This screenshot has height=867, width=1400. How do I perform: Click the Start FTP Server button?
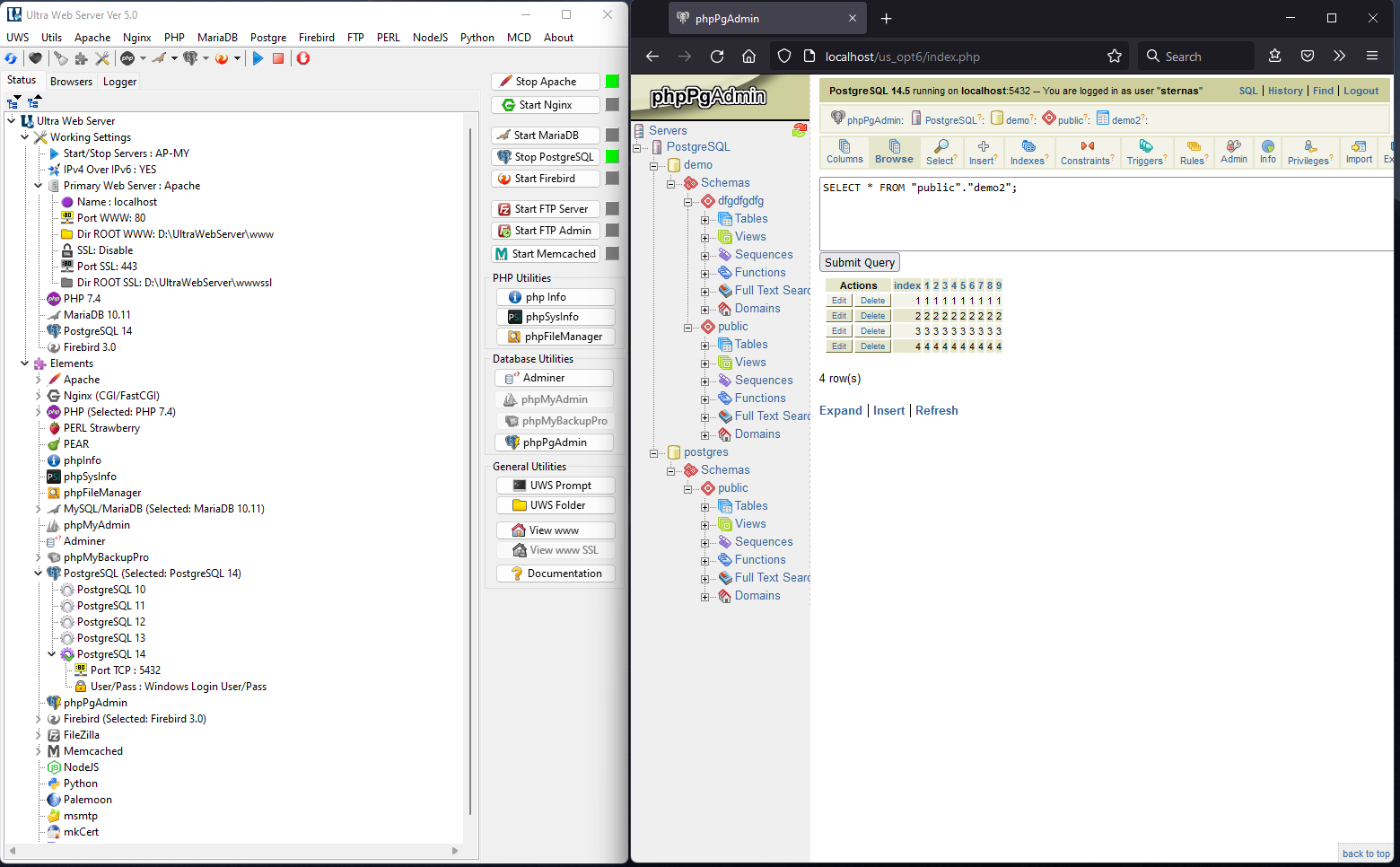(x=546, y=208)
